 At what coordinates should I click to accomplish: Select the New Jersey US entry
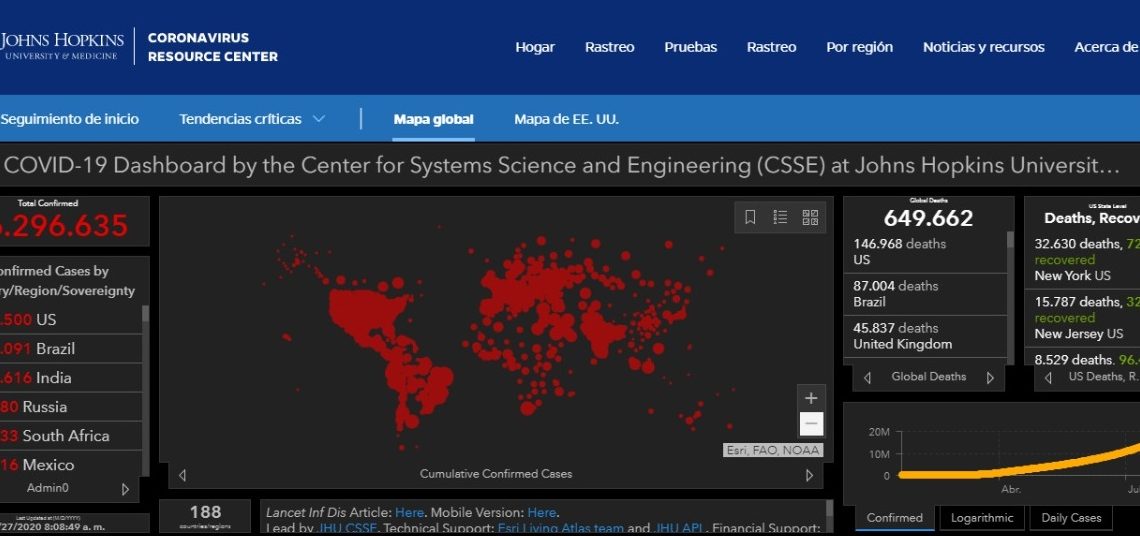tap(1083, 318)
